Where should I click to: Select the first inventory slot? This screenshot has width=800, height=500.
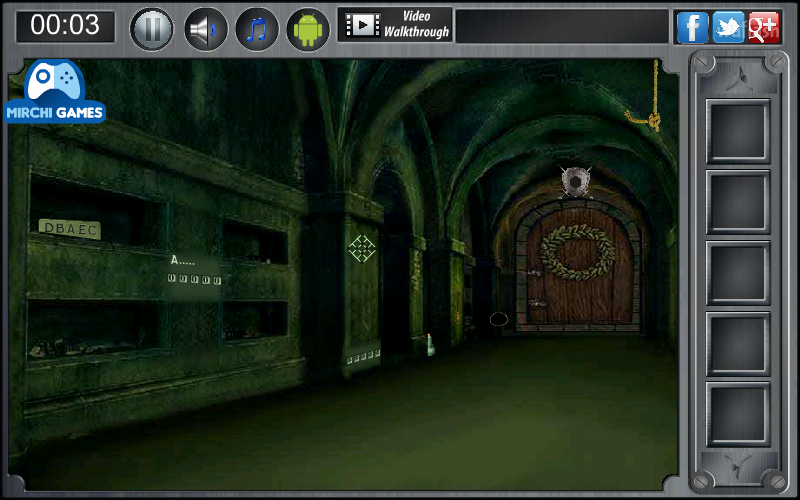(x=738, y=131)
